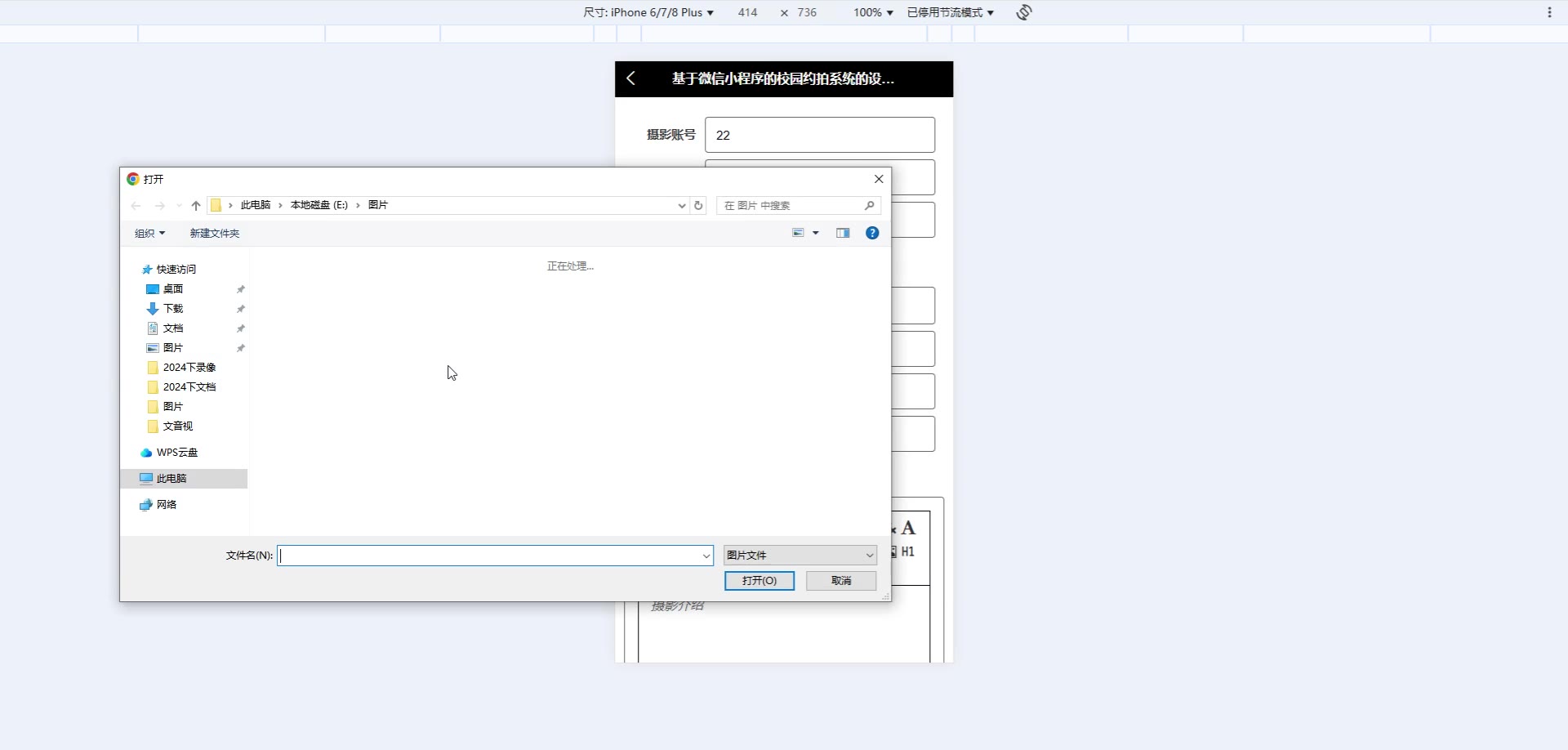Screen dimensions: 1568x750
Task: Open the device size dropdown iPhone 6/7/8 Plus
Action: [x=648, y=12]
